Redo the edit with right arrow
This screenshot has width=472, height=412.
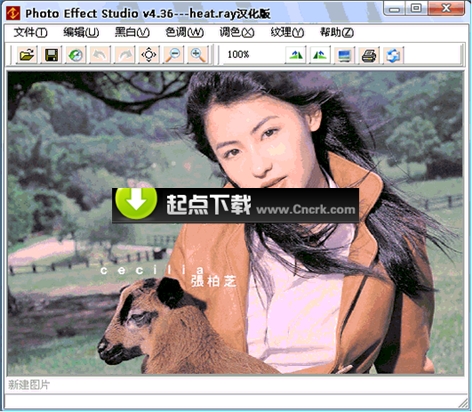(x=124, y=55)
